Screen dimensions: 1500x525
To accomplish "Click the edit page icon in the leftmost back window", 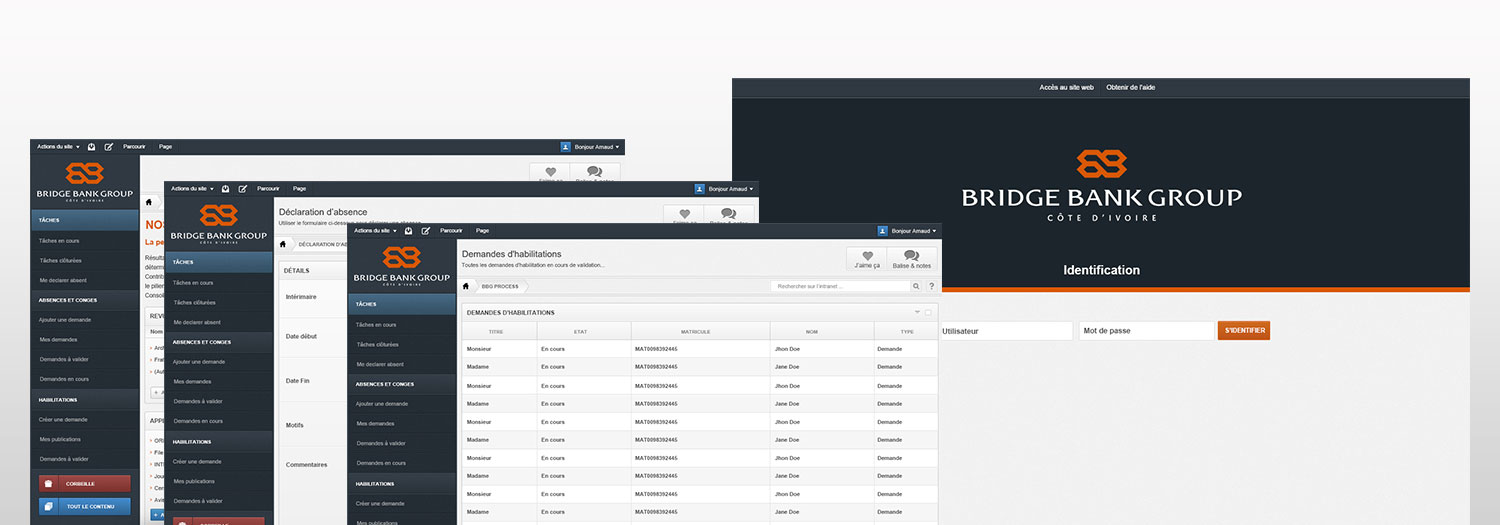I will (108, 146).
